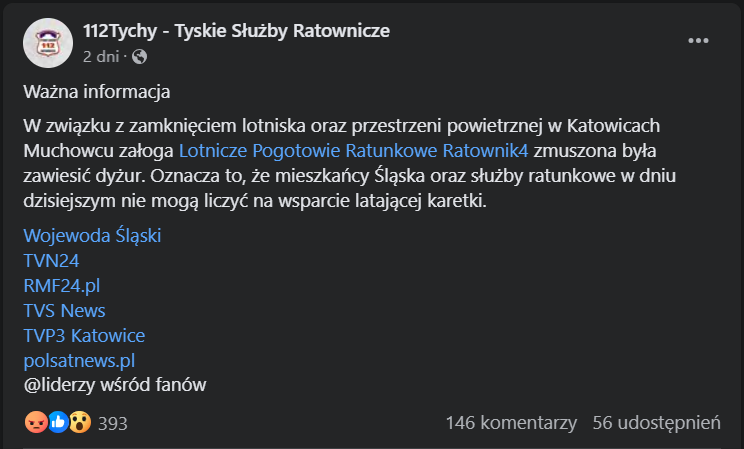Click the 'Ważna informacja' post heading text
This screenshot has width=744, height=449.
(98, 93)
